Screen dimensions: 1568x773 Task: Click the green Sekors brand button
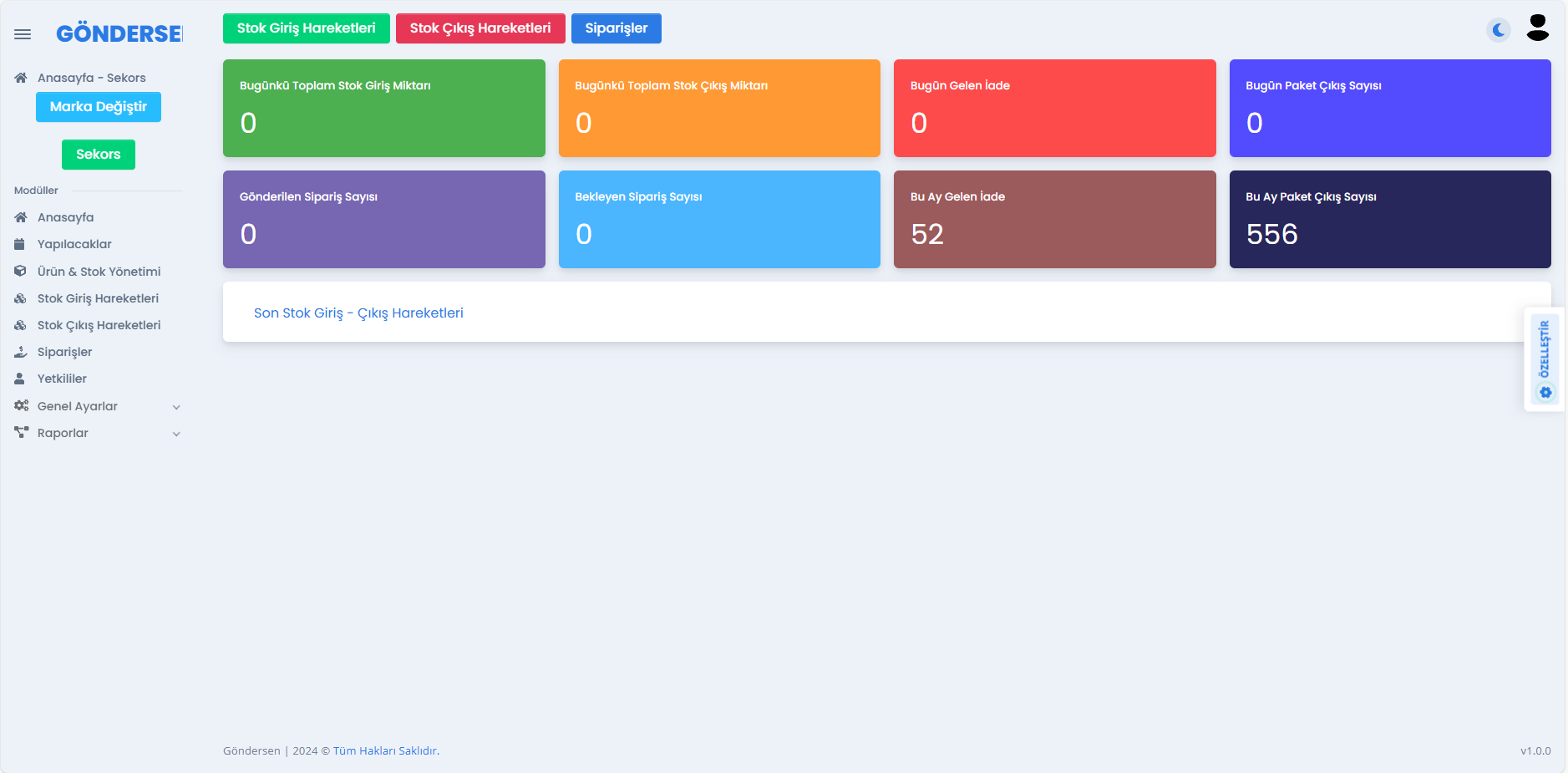point(99,155)
